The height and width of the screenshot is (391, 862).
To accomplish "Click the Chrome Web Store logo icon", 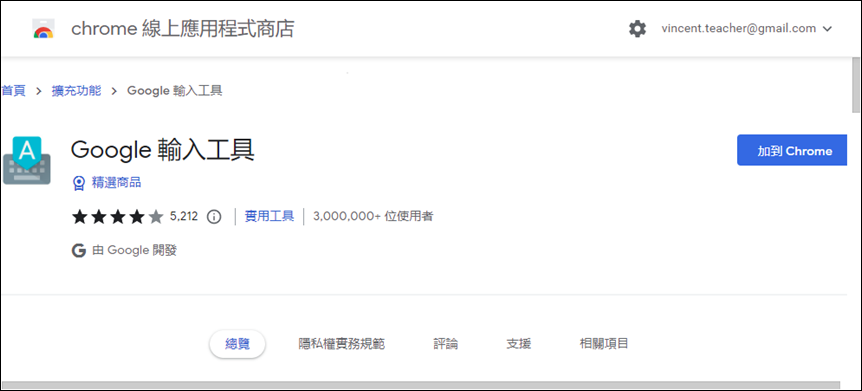I will [x=43, y=29].
